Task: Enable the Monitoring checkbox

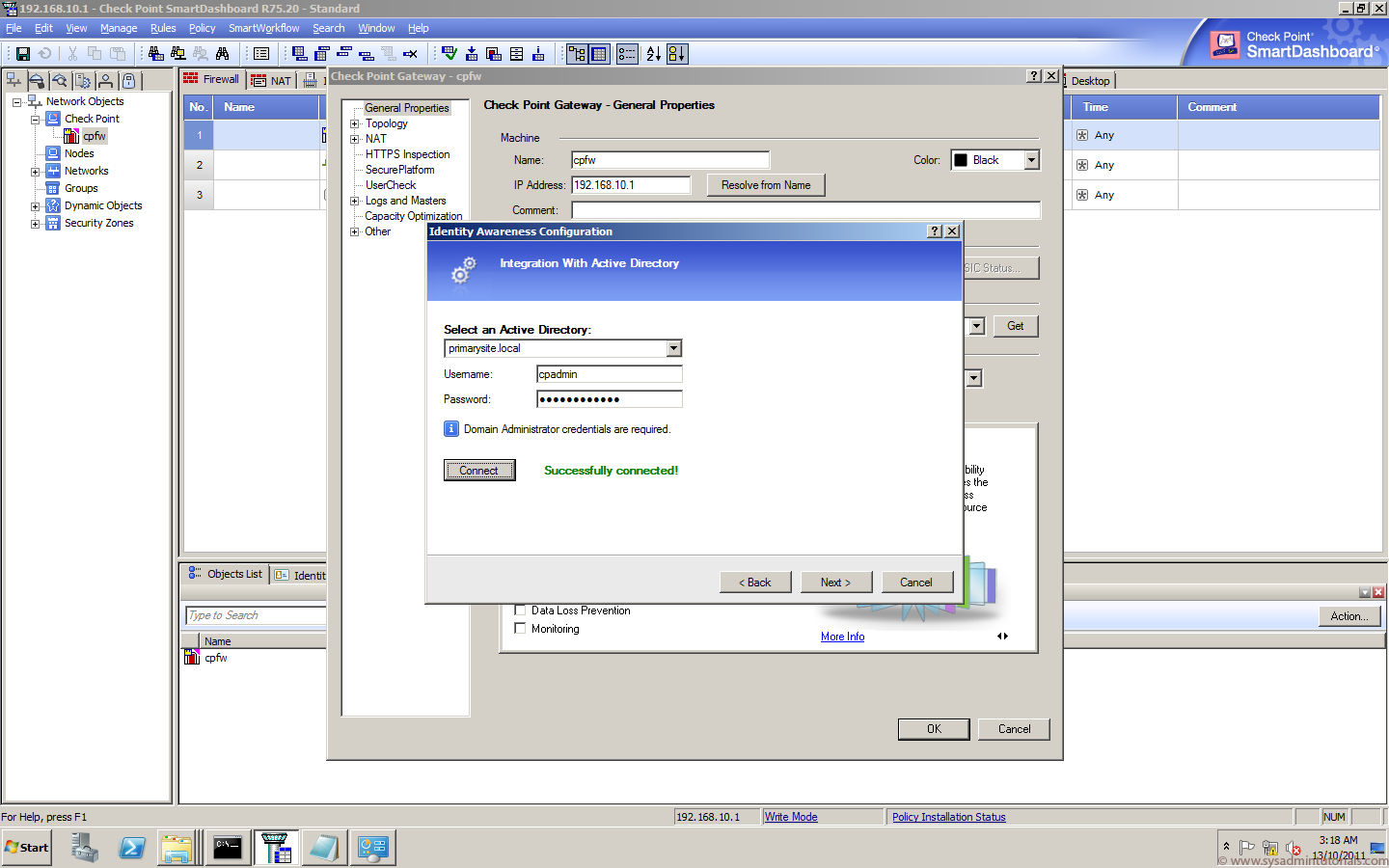Action: [x=521, y=629]
